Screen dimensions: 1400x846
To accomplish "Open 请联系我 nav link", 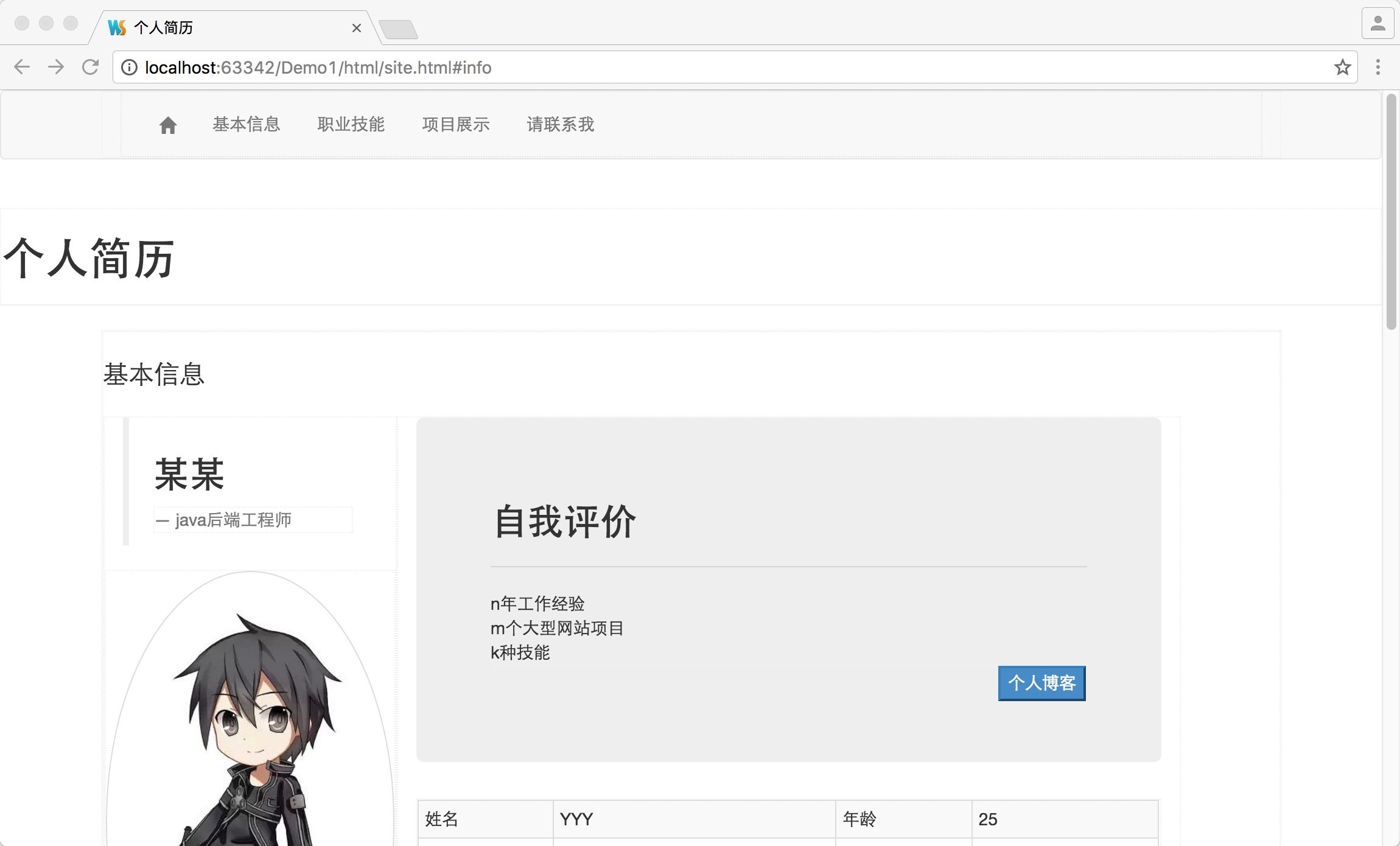I will [561, 125].
